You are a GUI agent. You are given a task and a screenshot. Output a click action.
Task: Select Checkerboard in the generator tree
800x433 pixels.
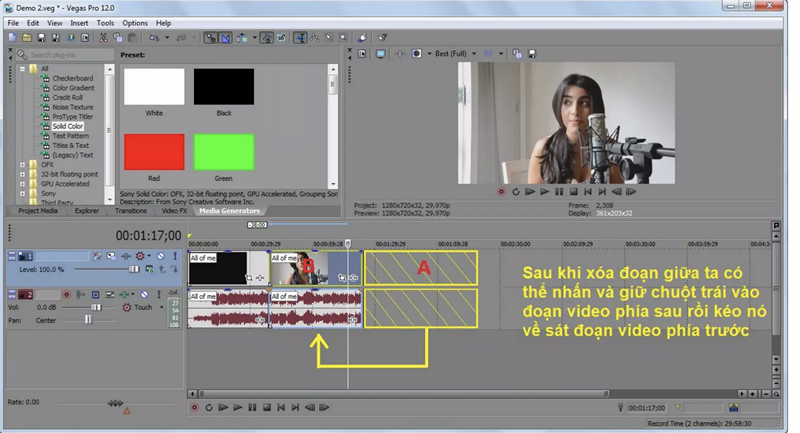pyautogui.click(x=72, y=79)
